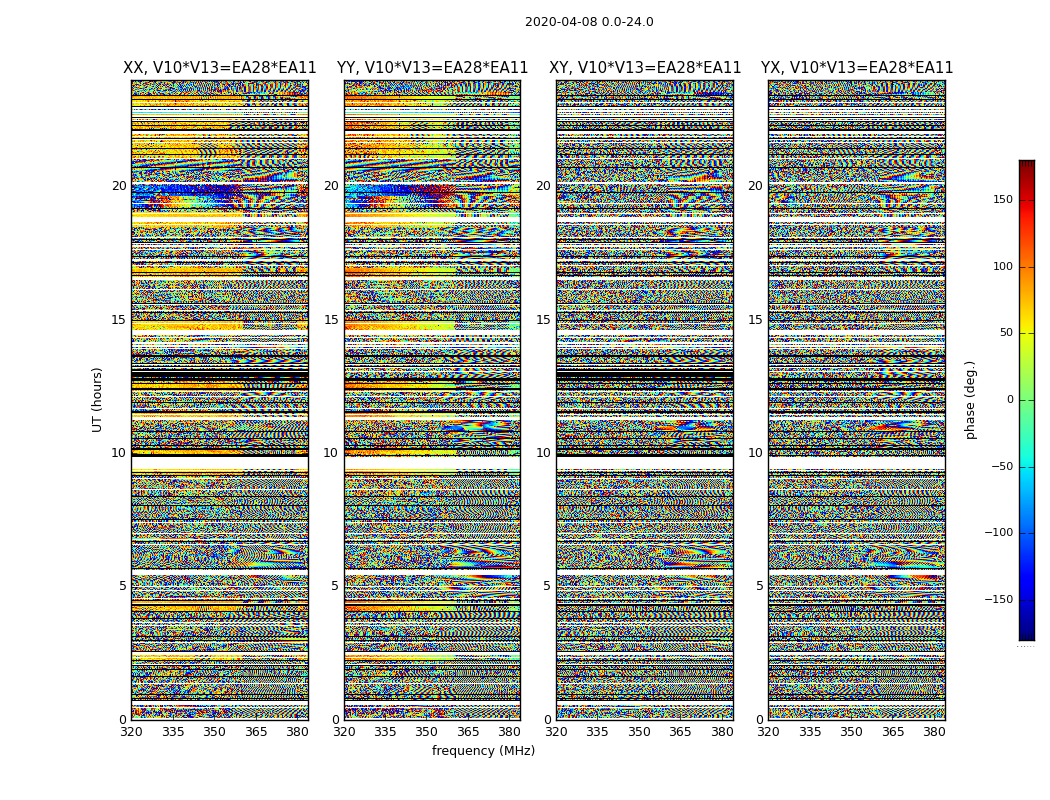Select the YX, V10*V13=EA28*EA11 subplot title
Image resolution: width=1050 pixels, height=800 pixels.
pos(856,68)
